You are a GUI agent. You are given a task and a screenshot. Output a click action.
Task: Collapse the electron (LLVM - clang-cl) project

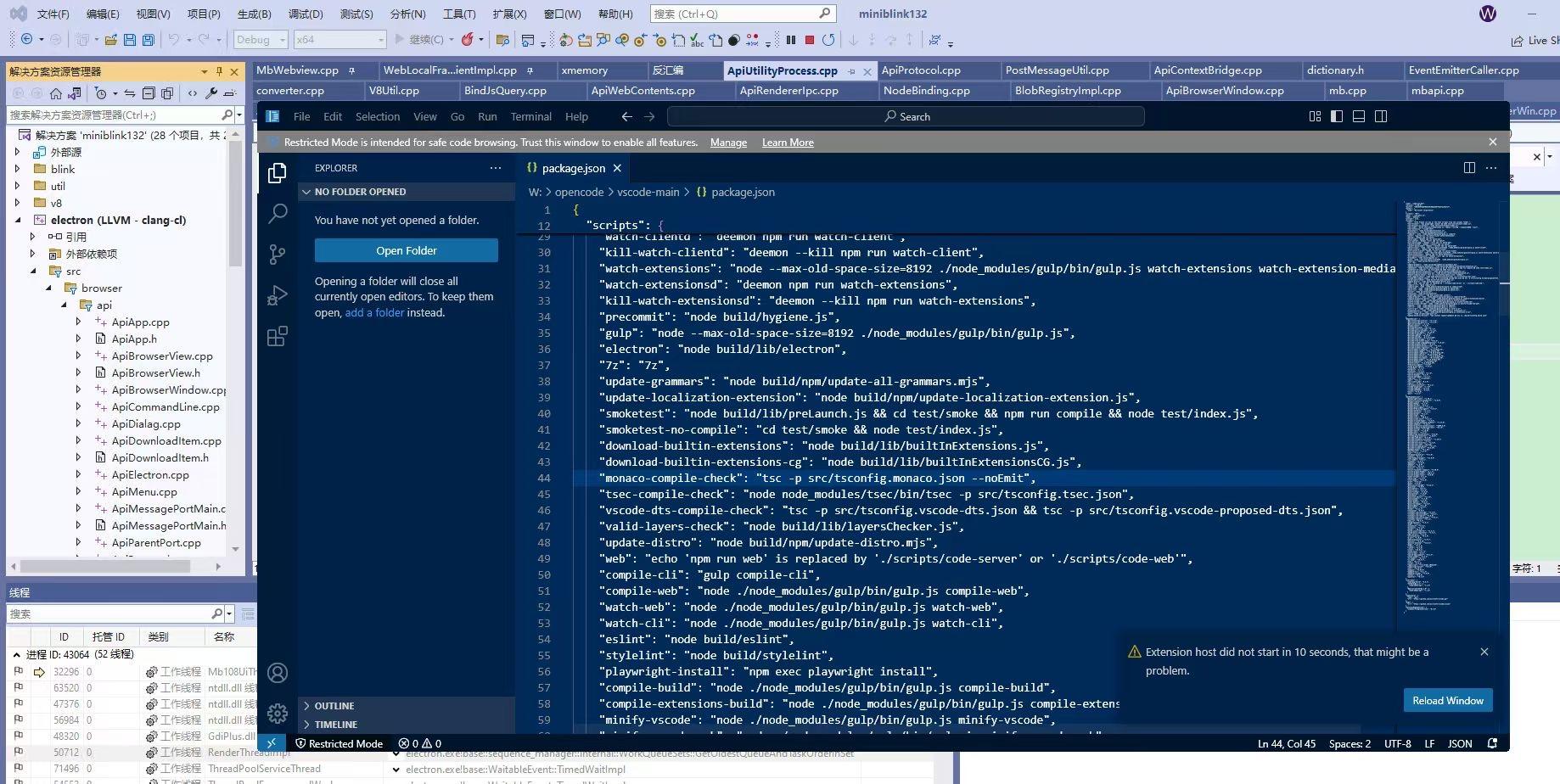coord(18,220)
